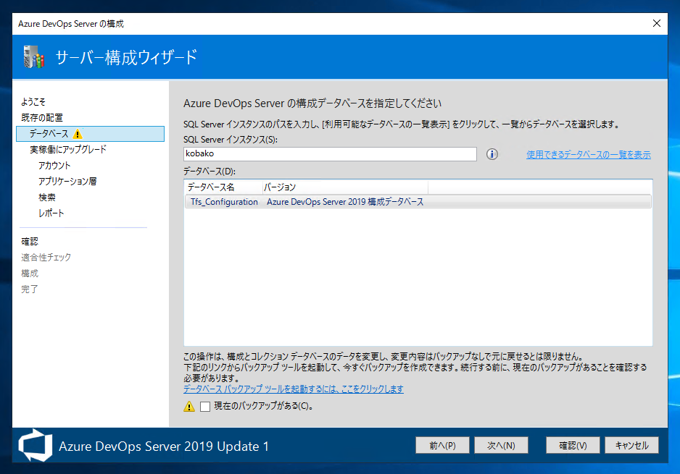Click the 適合性チェック step

(46, 257)
